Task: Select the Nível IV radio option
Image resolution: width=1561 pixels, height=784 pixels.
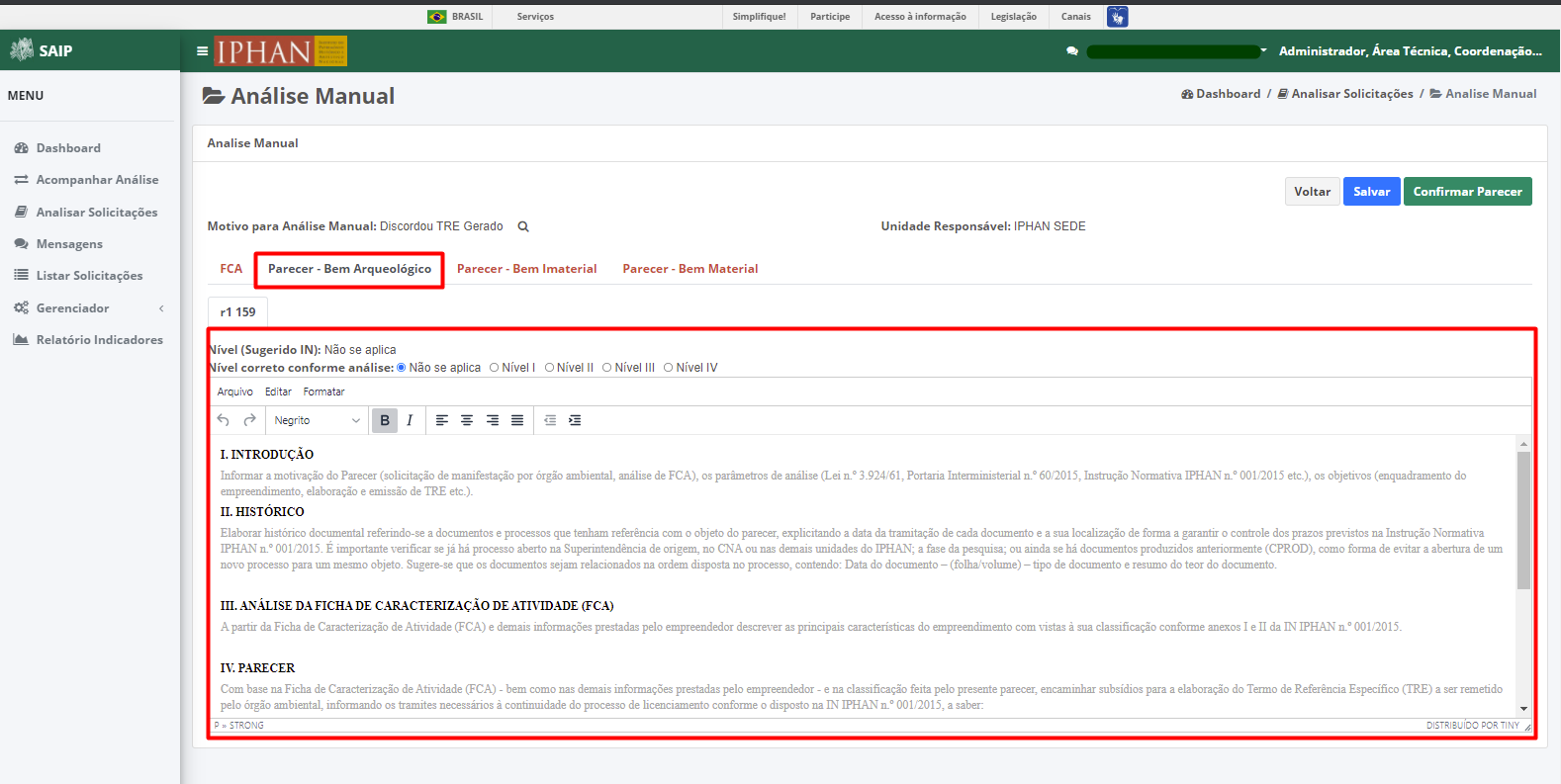Action: tap(668, 368)
